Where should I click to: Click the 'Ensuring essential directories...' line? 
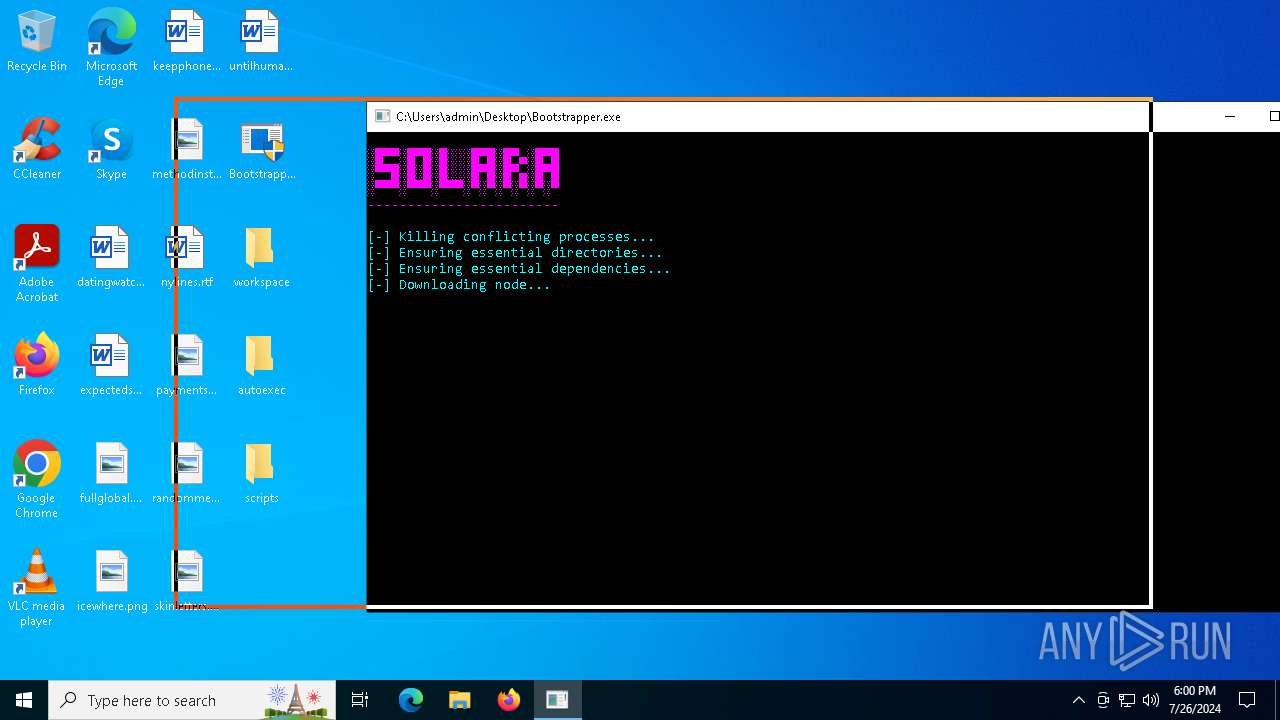coord(515,253)
